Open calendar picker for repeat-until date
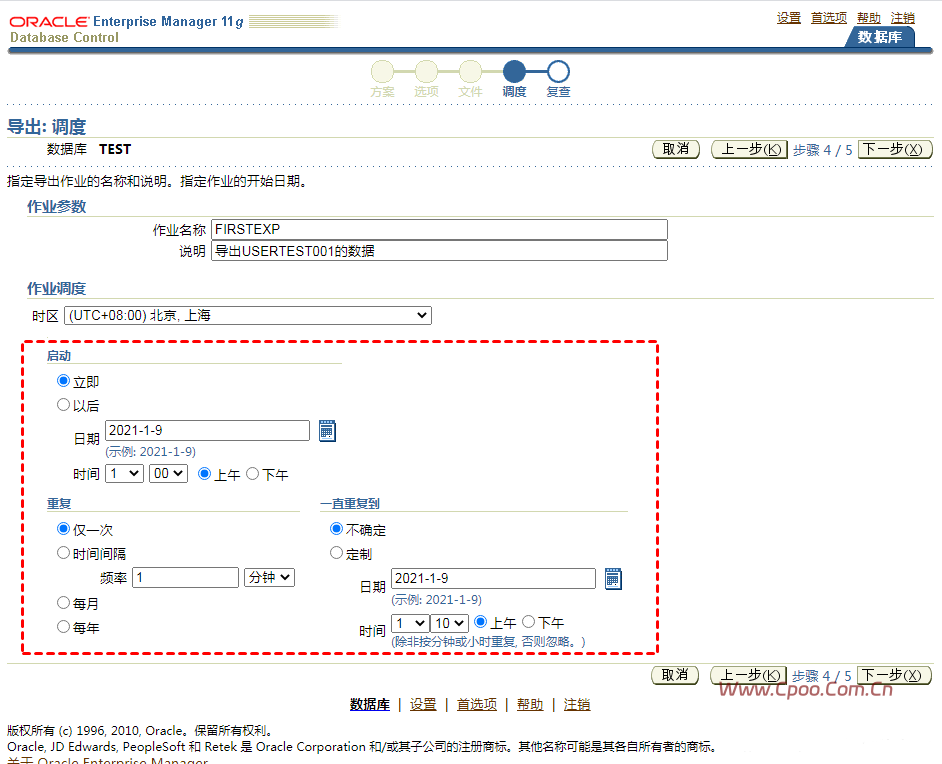 [x=613, y=579]
